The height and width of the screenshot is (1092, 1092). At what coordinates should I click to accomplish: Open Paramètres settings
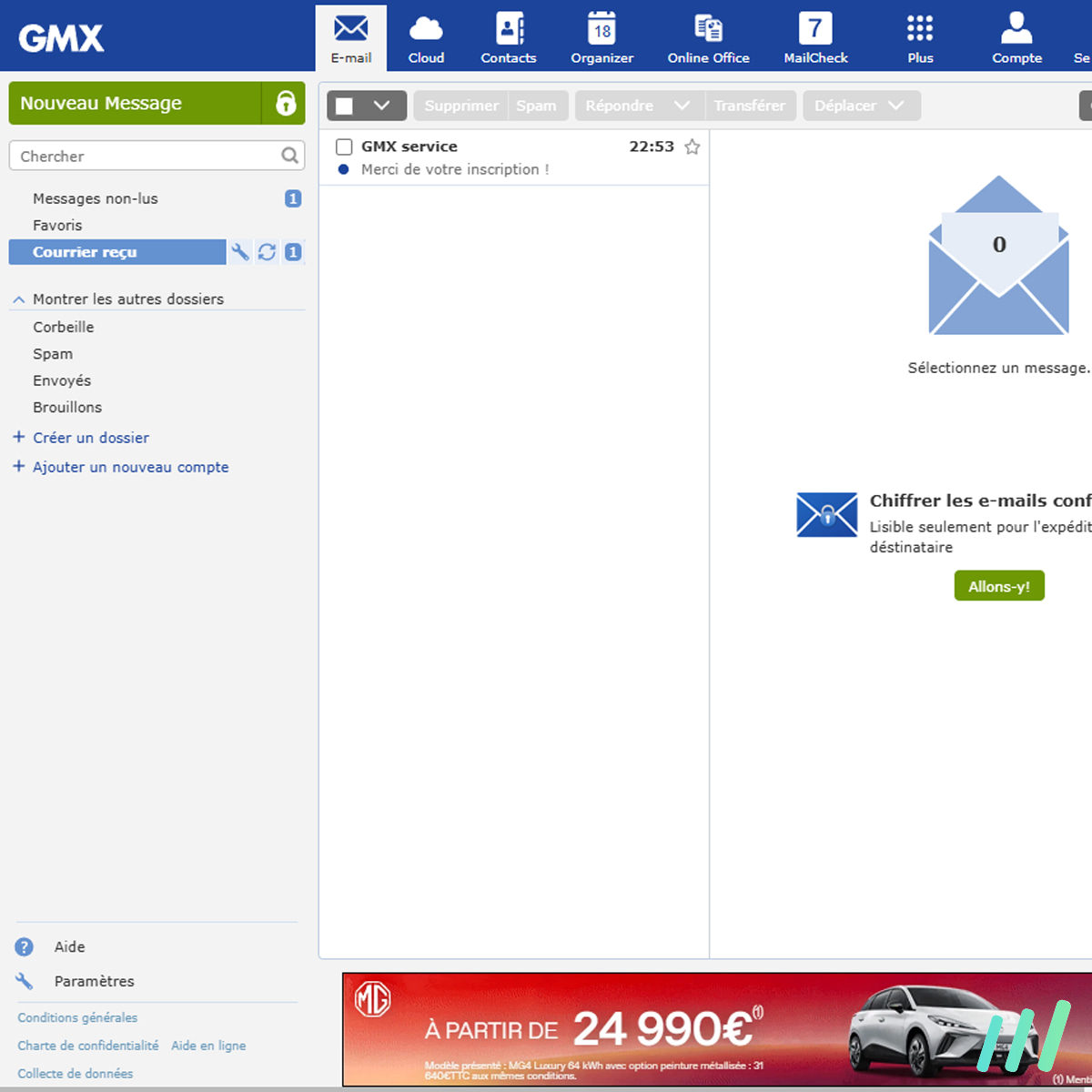click(x=94, y=981)
